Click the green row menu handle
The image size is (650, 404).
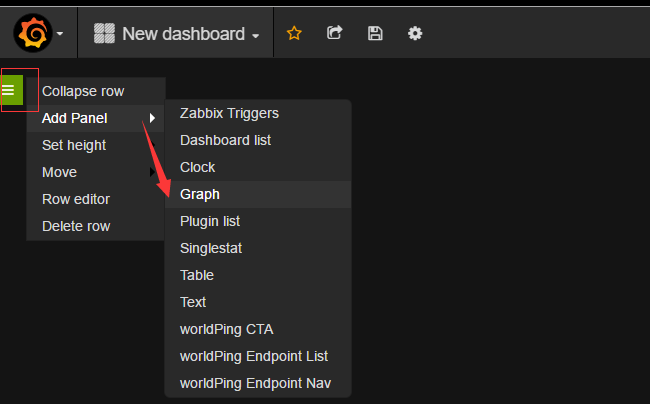(12, 90)
